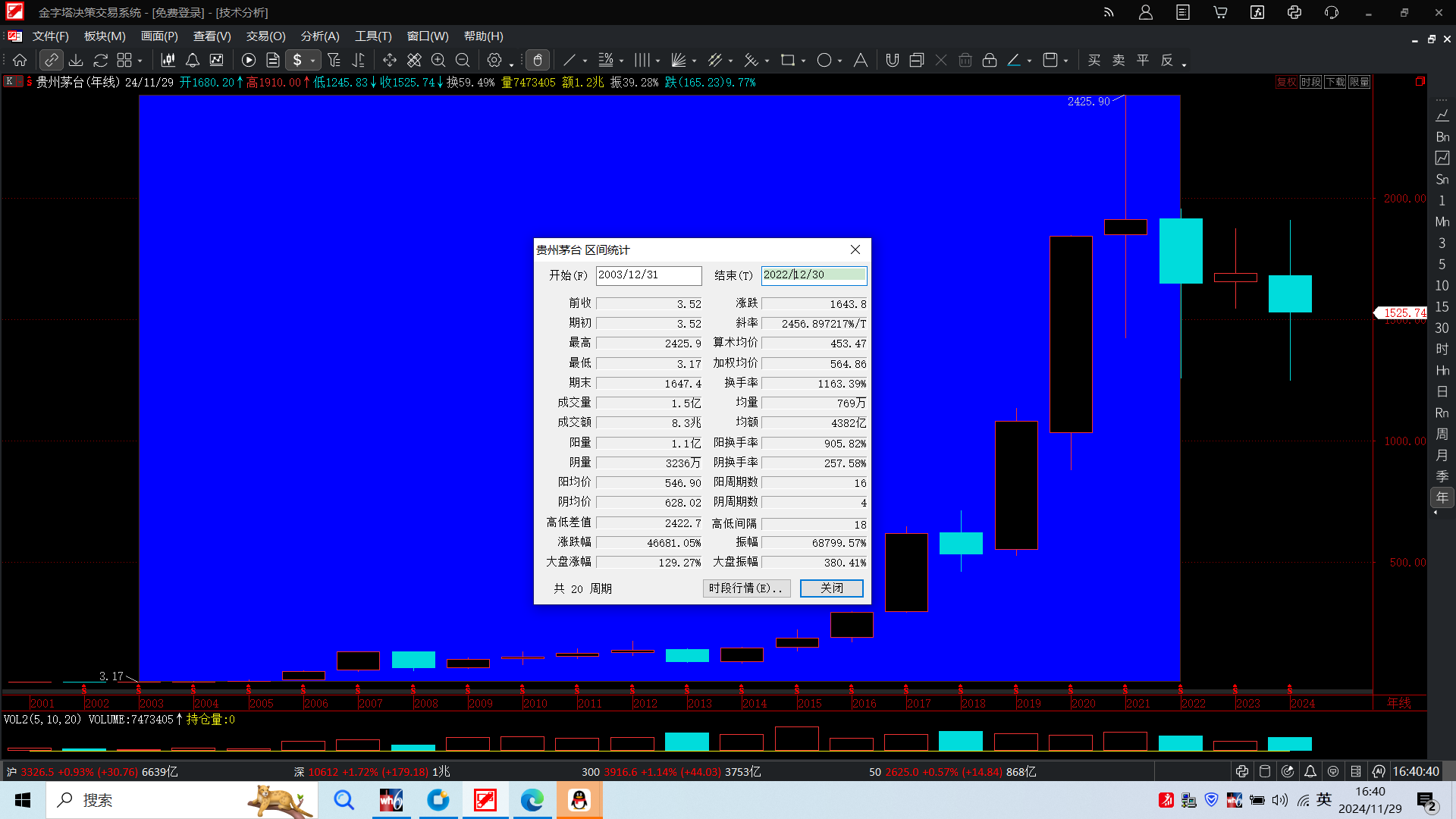The image size is (1456, 819).
Task: Expand the line color dropdown arrow
Action: point(1029,61)
